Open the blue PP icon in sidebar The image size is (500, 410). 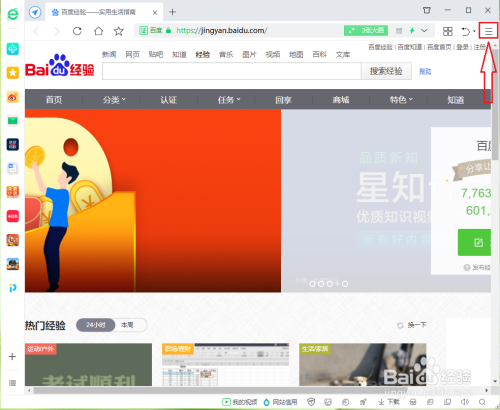tap(13, 288)
